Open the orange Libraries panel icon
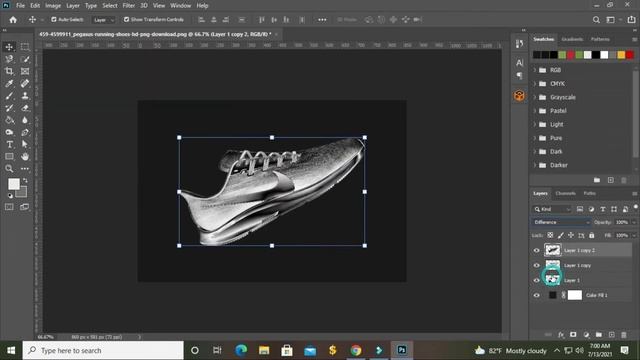The image size is (640, 360). tap(519, 96)
